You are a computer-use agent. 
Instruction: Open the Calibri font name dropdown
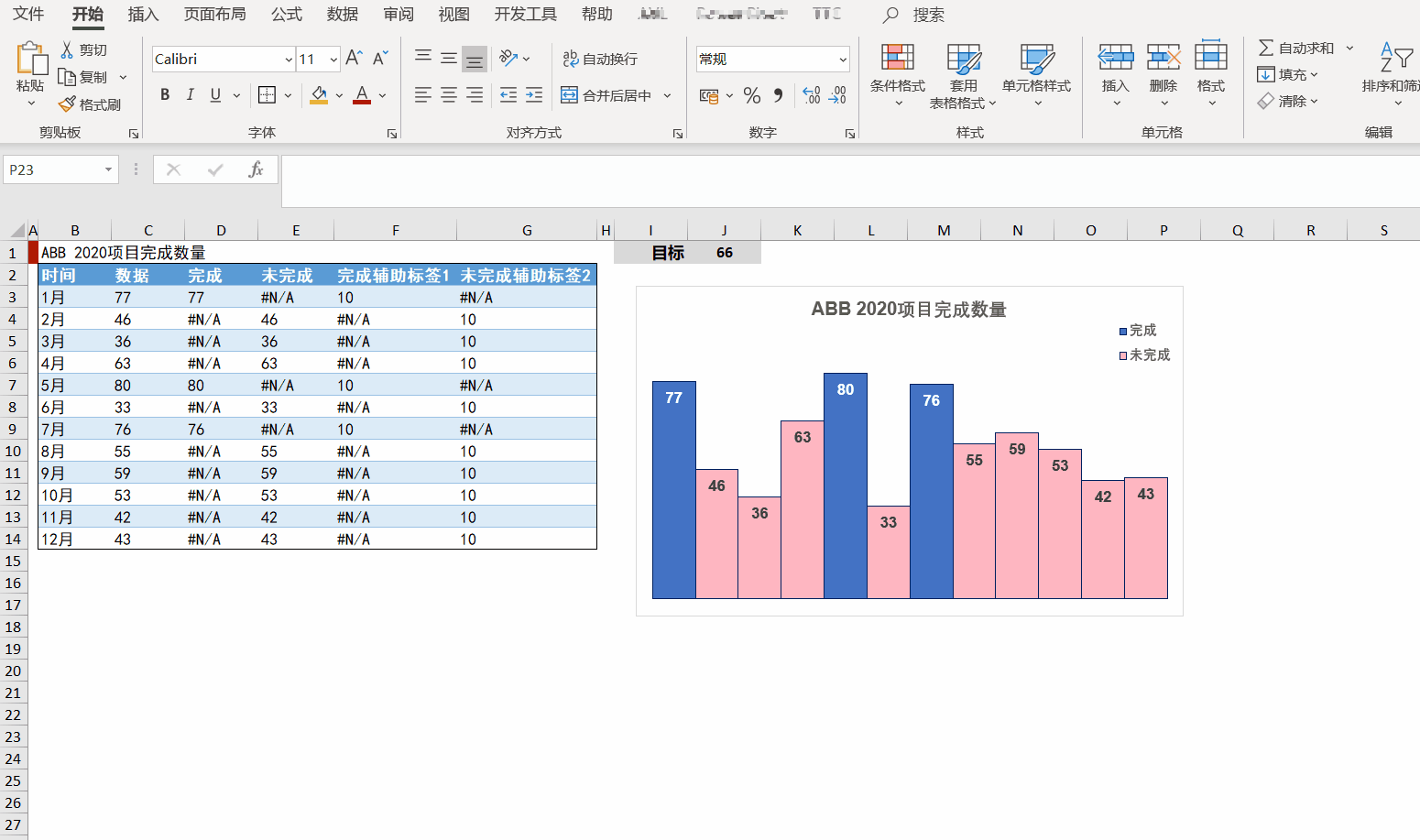(289, 60)
